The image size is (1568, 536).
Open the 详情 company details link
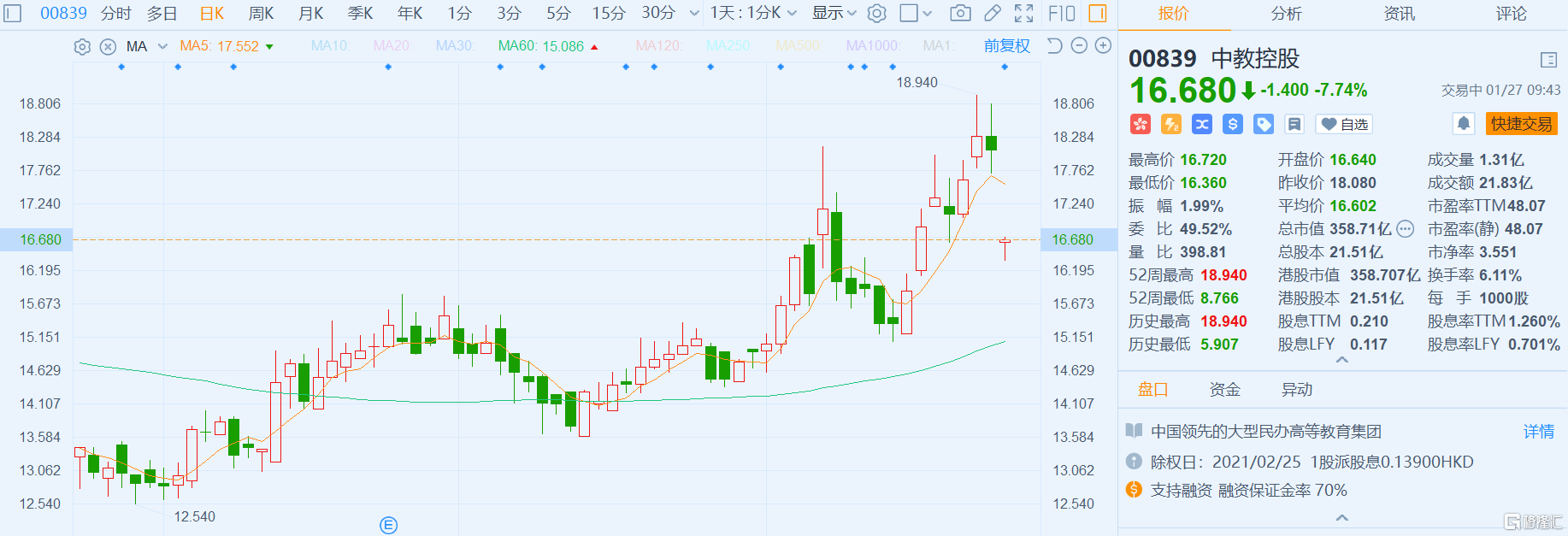1538,432
